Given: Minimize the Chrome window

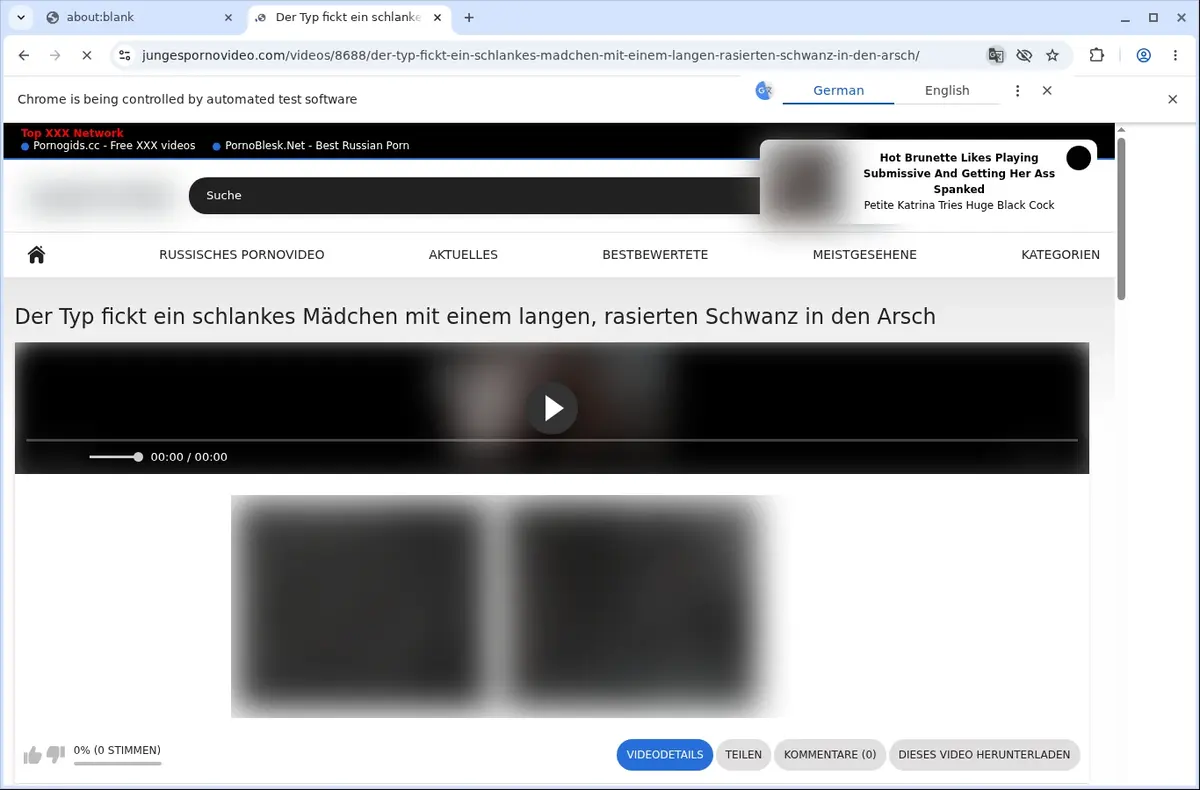Looking at the screenshot, I should click(1126, 17).
